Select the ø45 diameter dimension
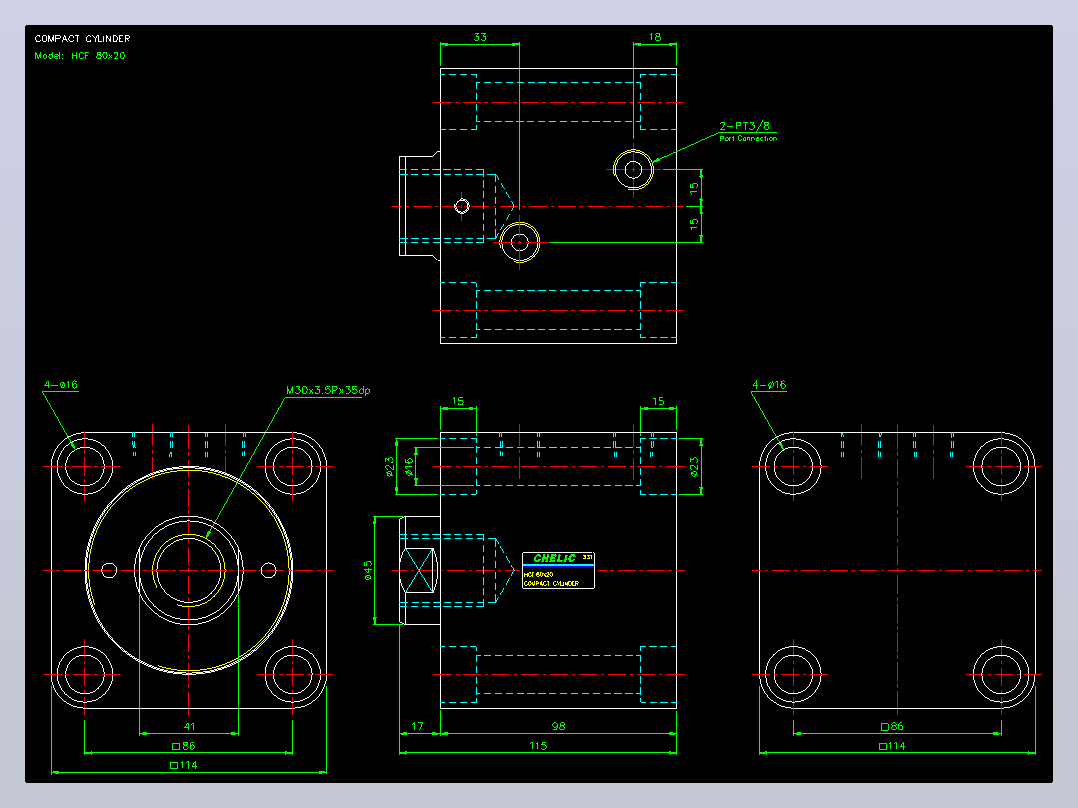Image resolution: width=1078 pixels, height=808 pixels. tap(368, 570)
